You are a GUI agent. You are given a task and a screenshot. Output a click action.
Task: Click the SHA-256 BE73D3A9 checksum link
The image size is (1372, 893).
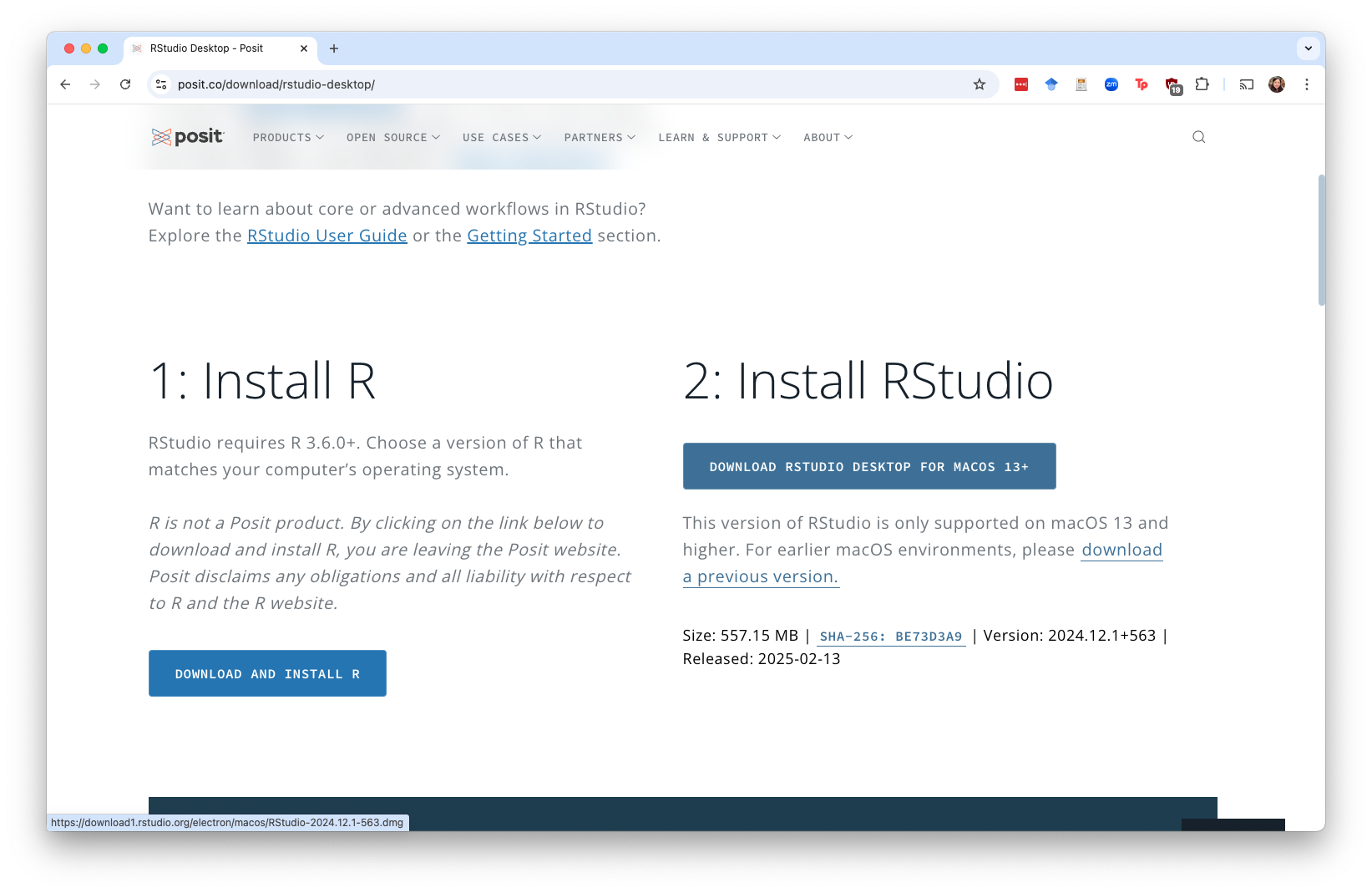(x=890, y=637)
